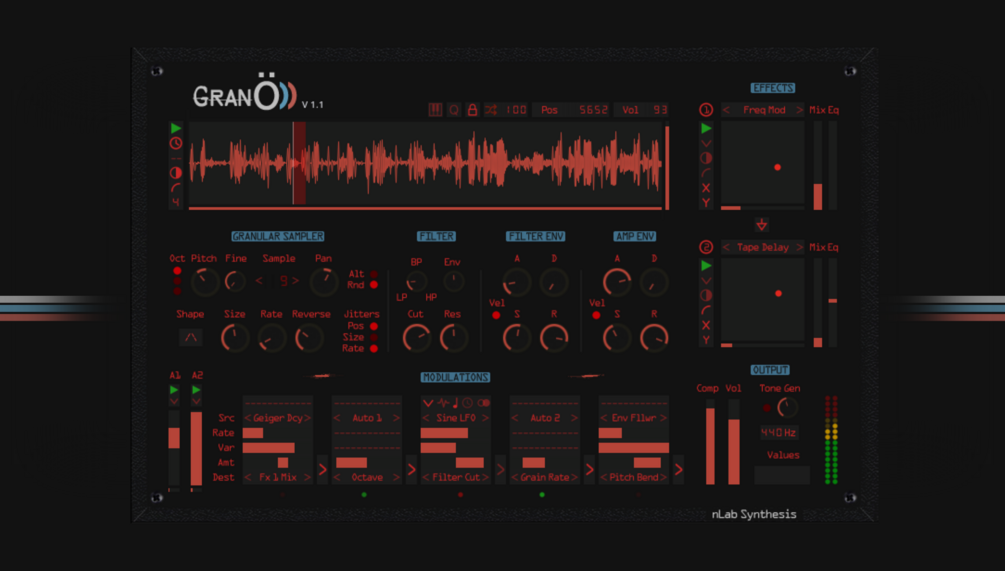Click the effect 1 XY pad dot
The height and width of the screenshot is (571, 1005).
(x=777, y=167)
